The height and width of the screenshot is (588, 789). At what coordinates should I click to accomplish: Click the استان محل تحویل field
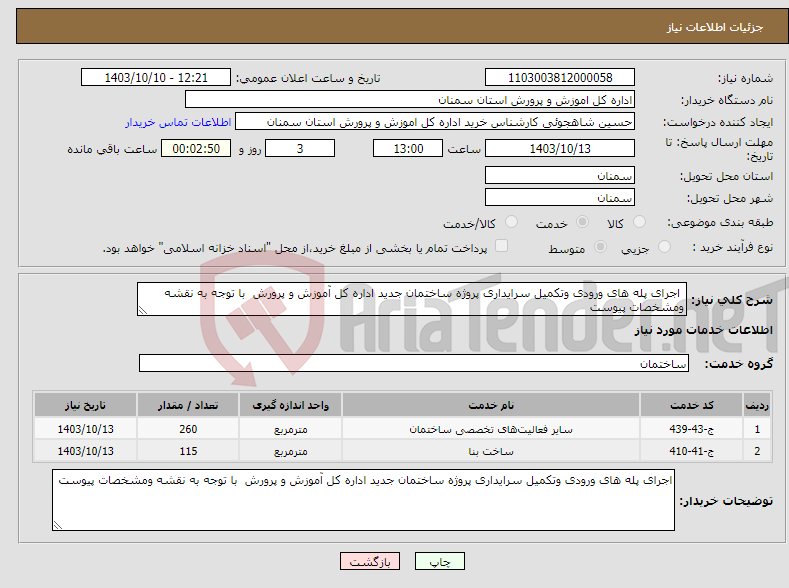(560, 175)
